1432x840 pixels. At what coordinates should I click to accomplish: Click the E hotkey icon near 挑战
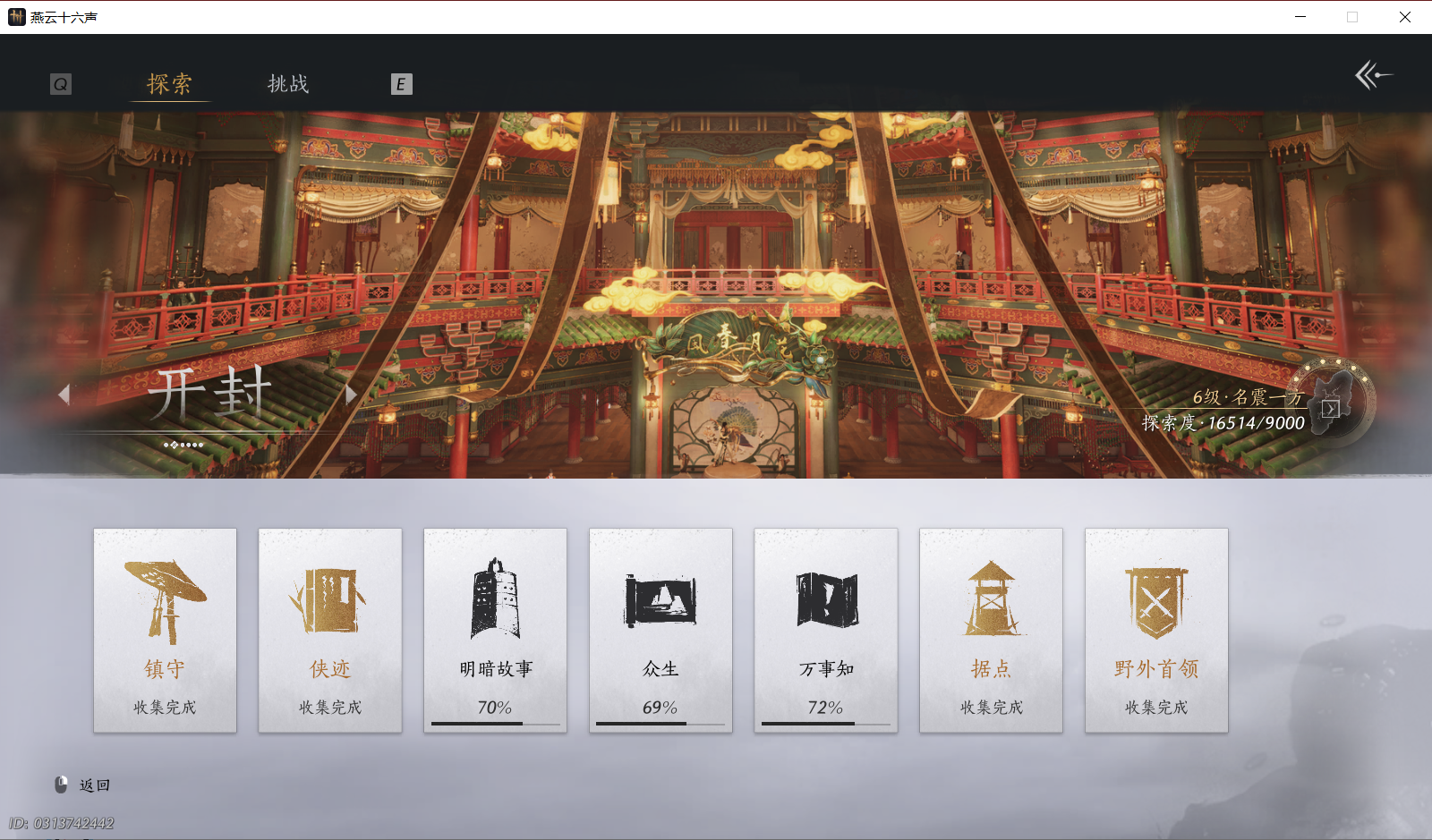(401, 83)
